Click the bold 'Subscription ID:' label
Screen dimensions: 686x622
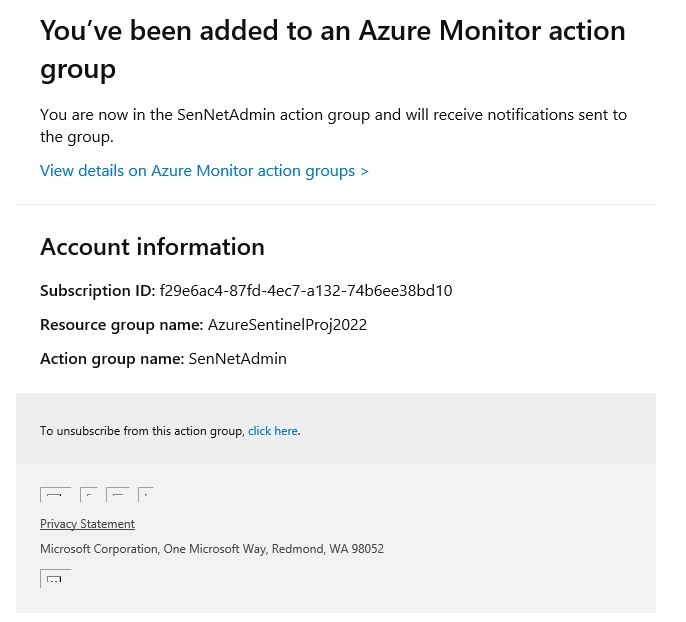click(x=97, y=291)
